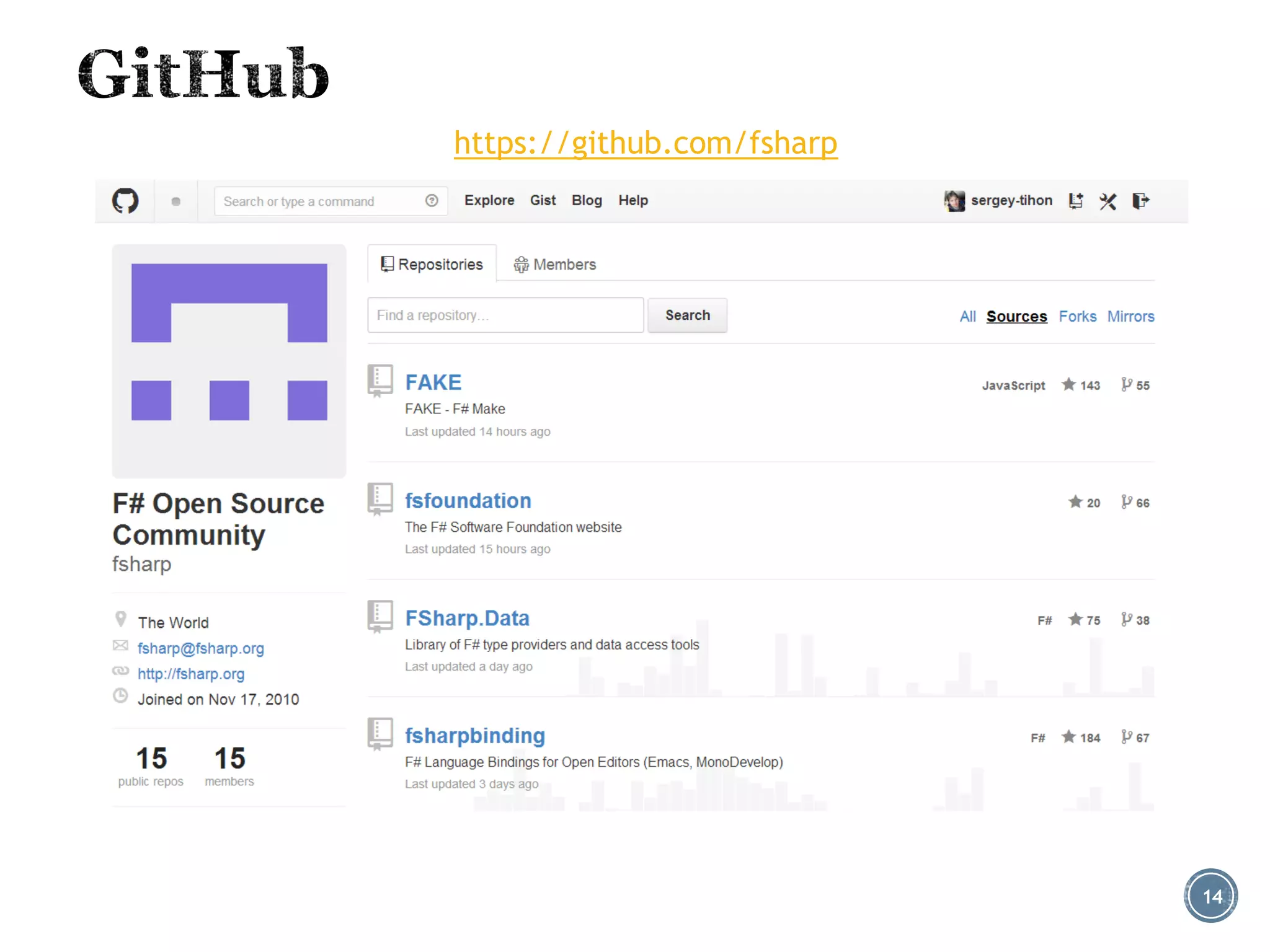This screenshot has width=1270, height=952.
Task: Filter repositories by Mirrors
Action: [1130, 317]
